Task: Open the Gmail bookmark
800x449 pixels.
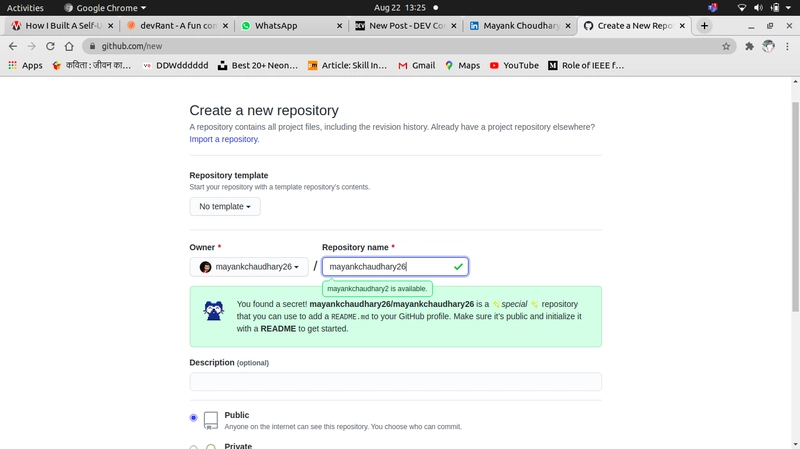Action: pyautogui.click(x=416, y=65)
